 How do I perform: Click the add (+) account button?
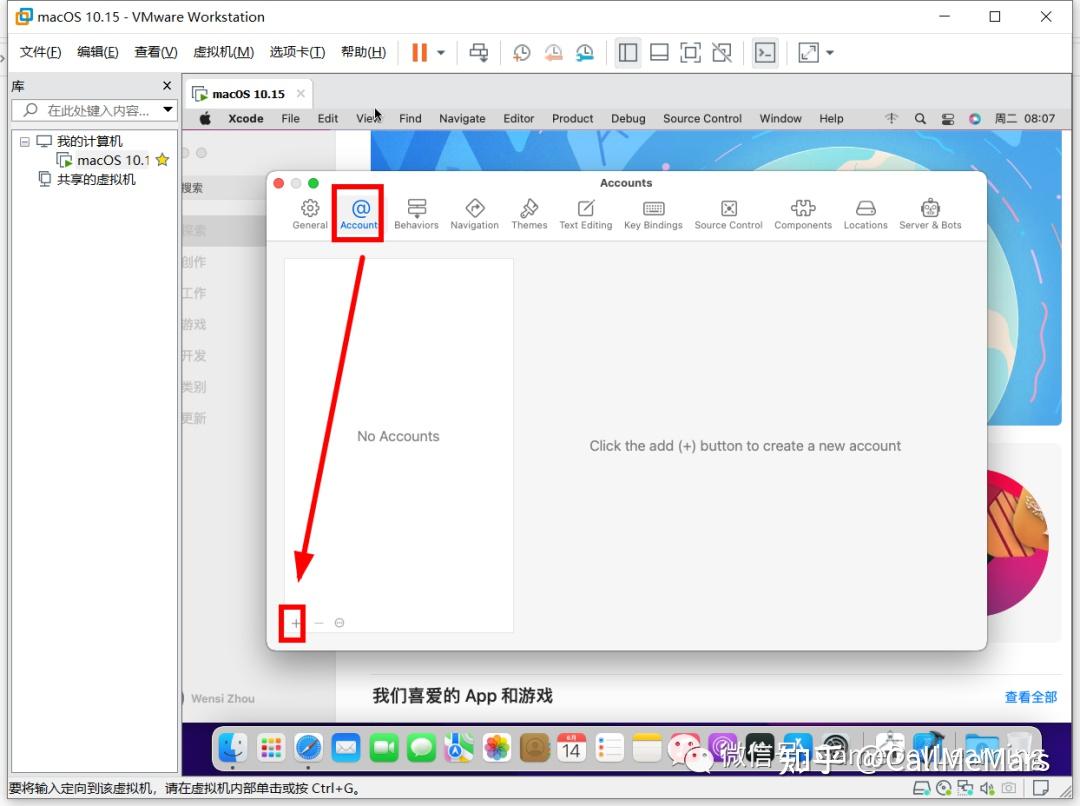click(295, 623)
